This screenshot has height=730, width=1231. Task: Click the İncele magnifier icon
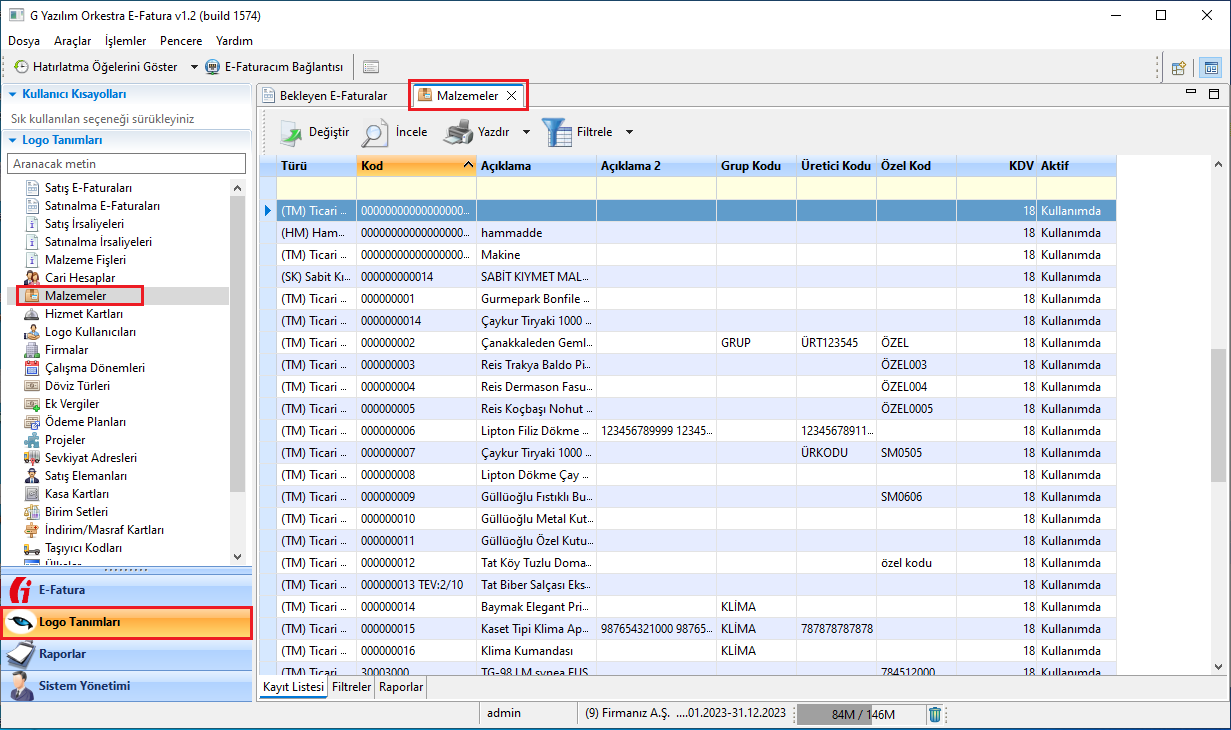tap(375, 132)
